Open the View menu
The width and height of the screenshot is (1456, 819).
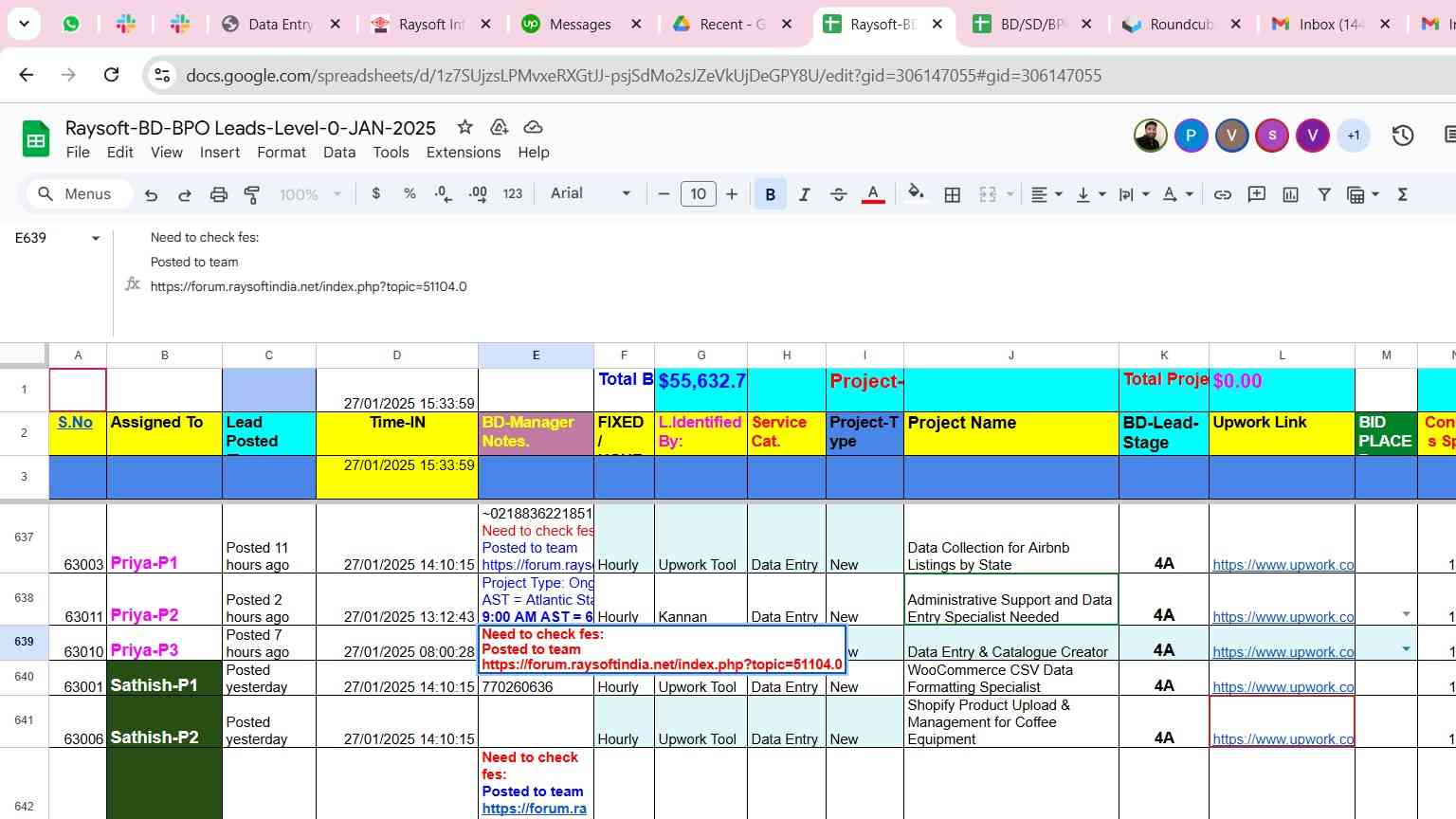167,153
